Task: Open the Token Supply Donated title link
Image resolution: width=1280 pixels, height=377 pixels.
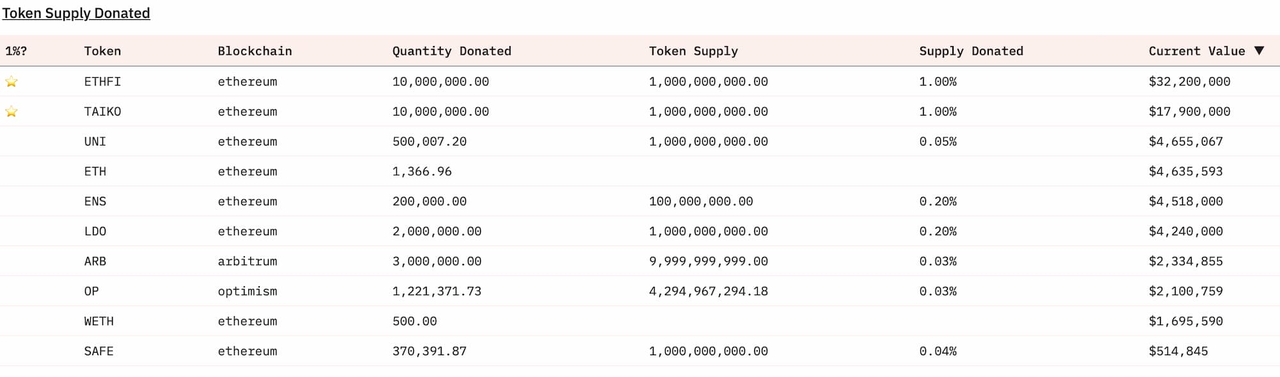Action: pos(76,13)
